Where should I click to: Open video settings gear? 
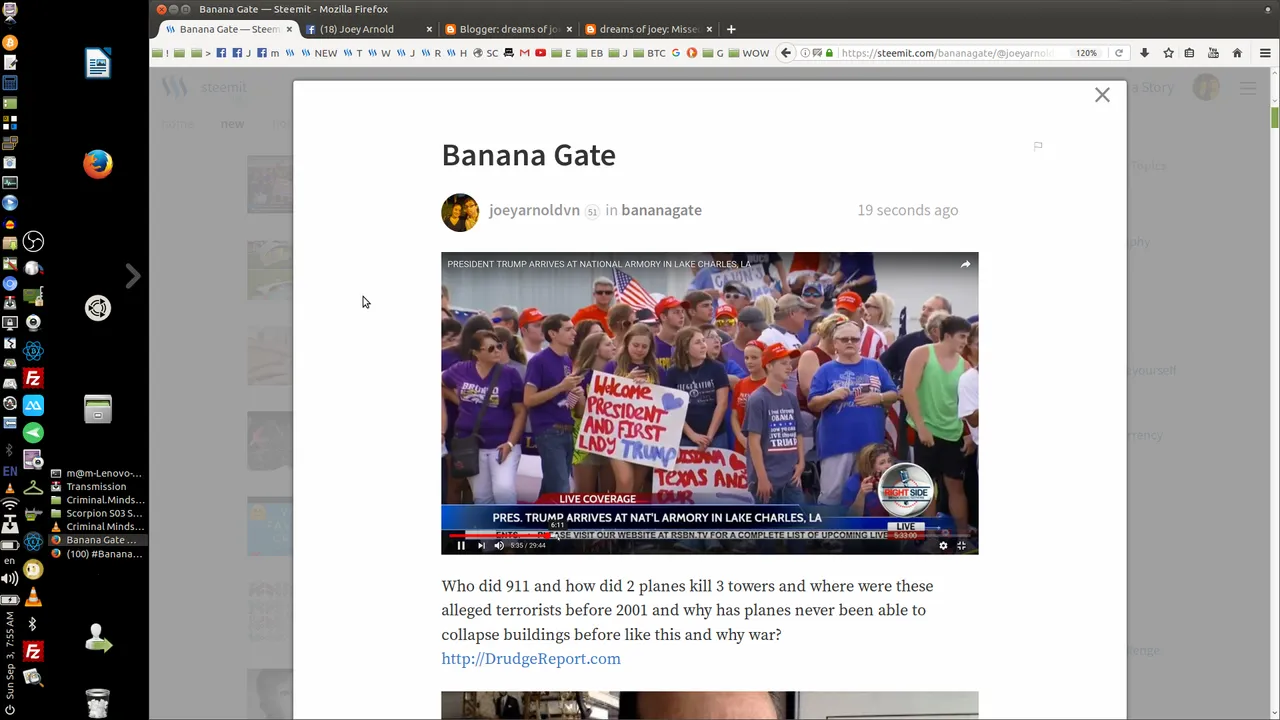[943, 546]
